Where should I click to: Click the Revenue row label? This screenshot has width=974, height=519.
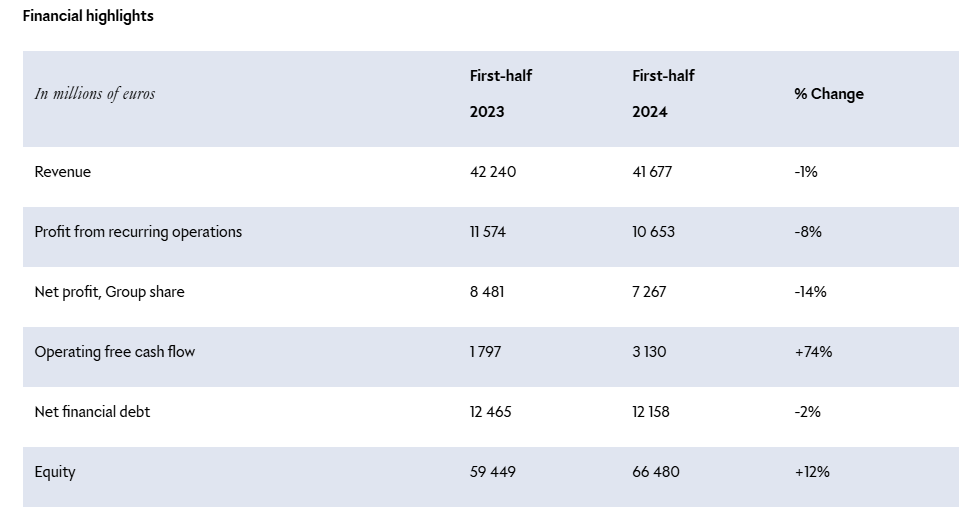[62, 172]
